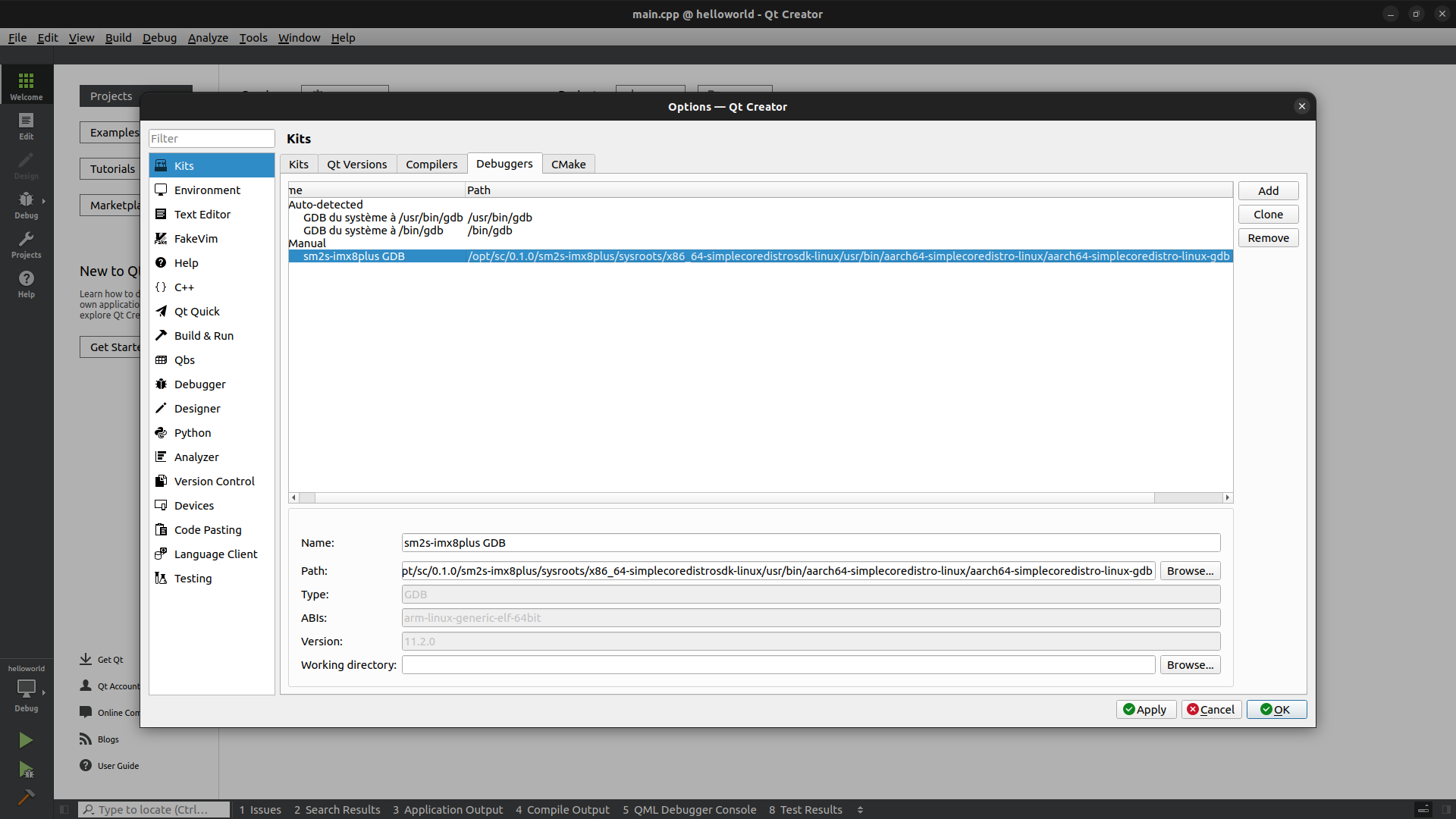The image size is (1456, 819).
Task: Open the Welcome mode icon
Action: (x=26, y=85)
